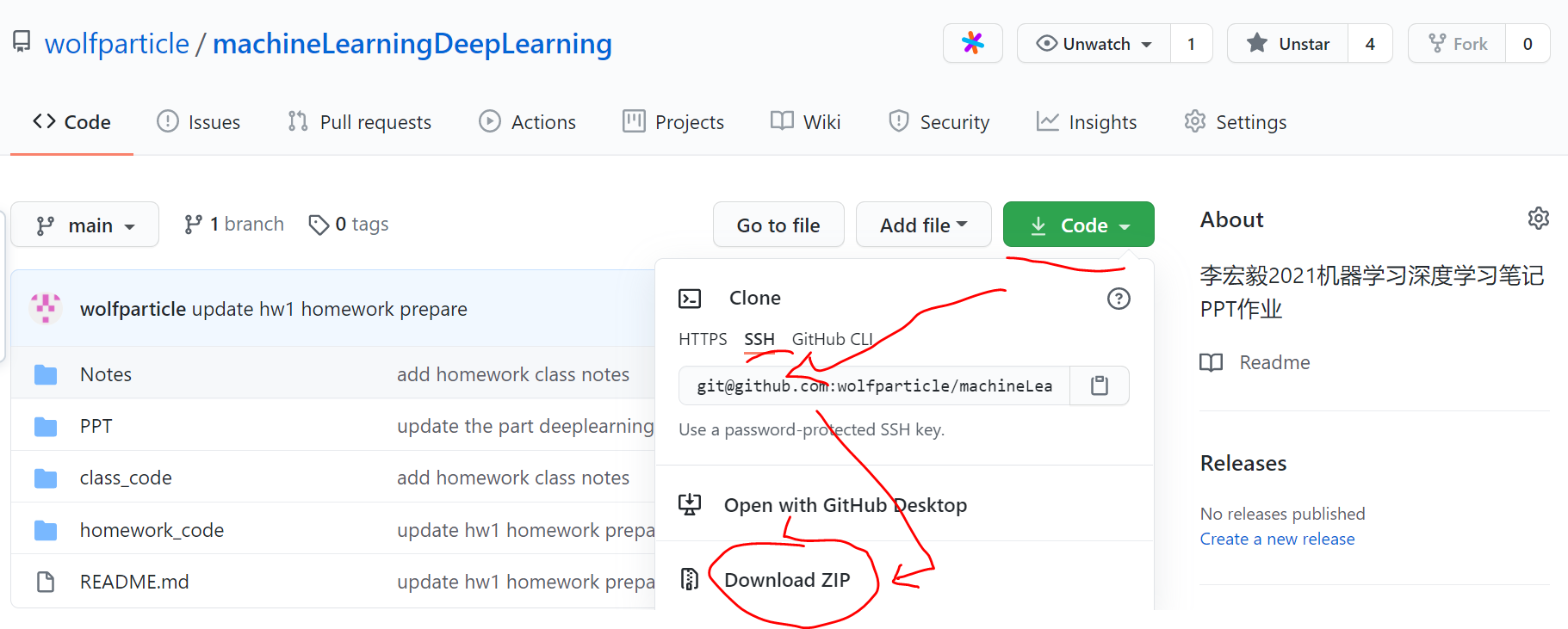Open the Pull requests tab

click(x=360, y=122)
